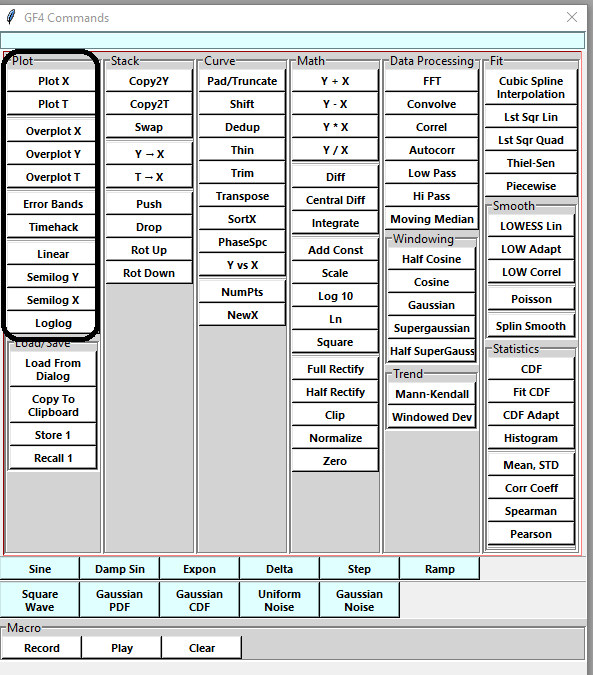Copy data with Copy To Clipboard

(53, 406)
